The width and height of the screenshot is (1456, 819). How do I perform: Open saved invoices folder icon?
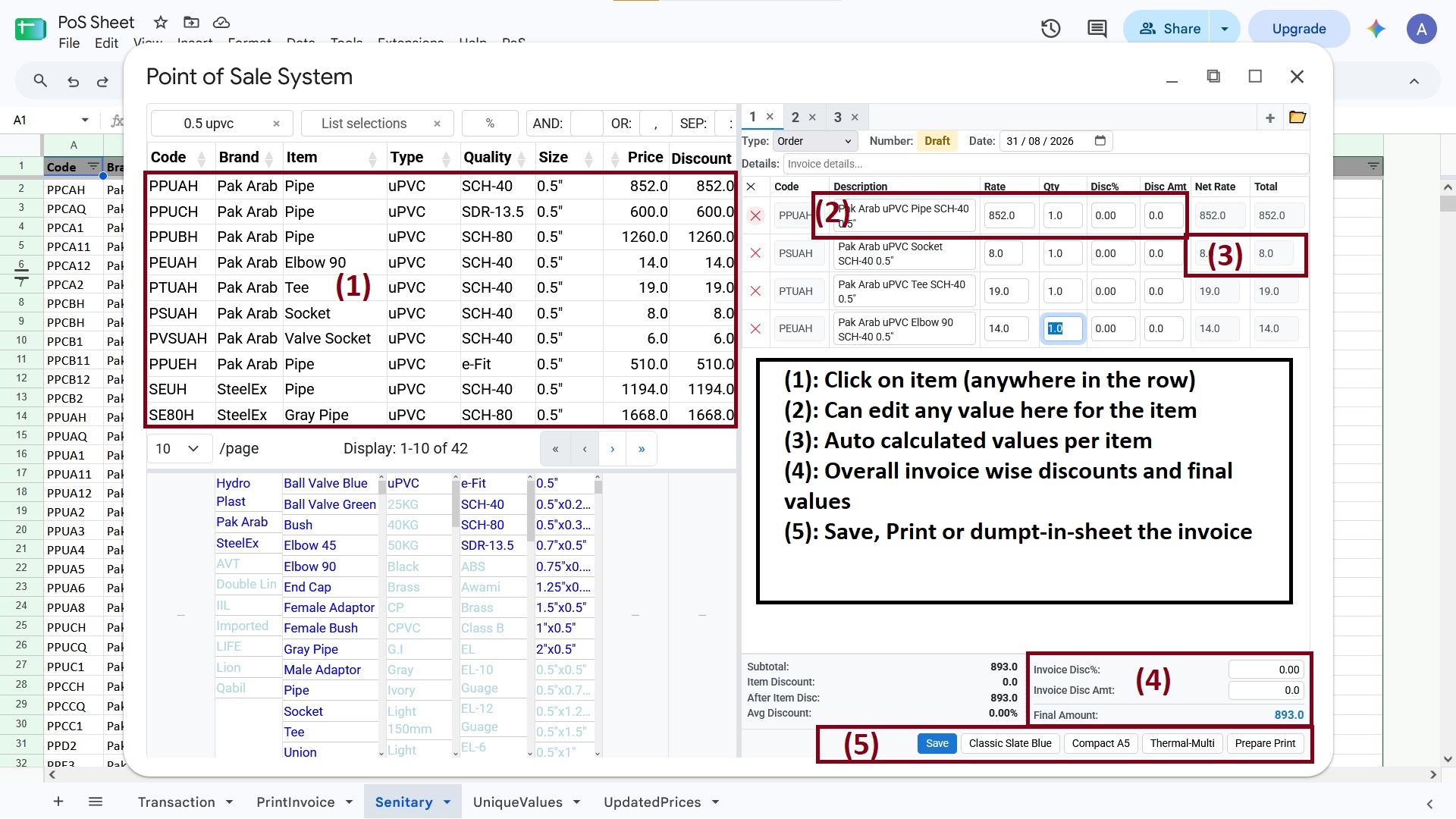[1298, 118]
